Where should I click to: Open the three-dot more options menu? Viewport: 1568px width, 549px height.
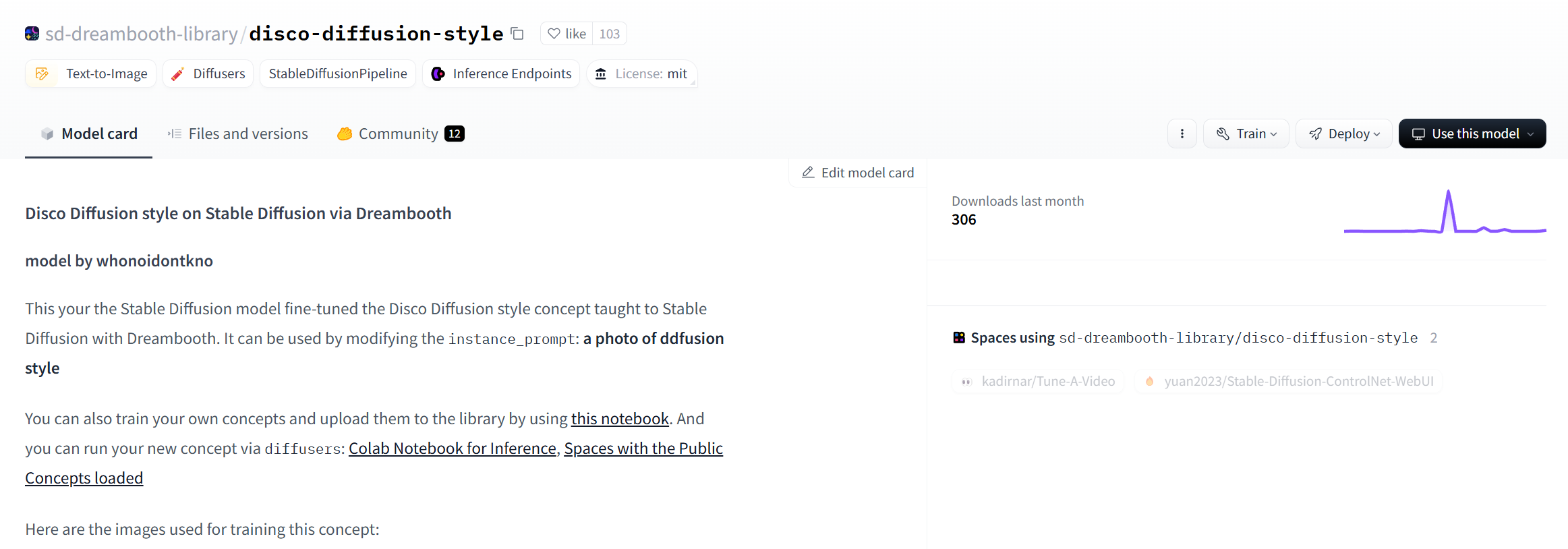pos(1182,134)
